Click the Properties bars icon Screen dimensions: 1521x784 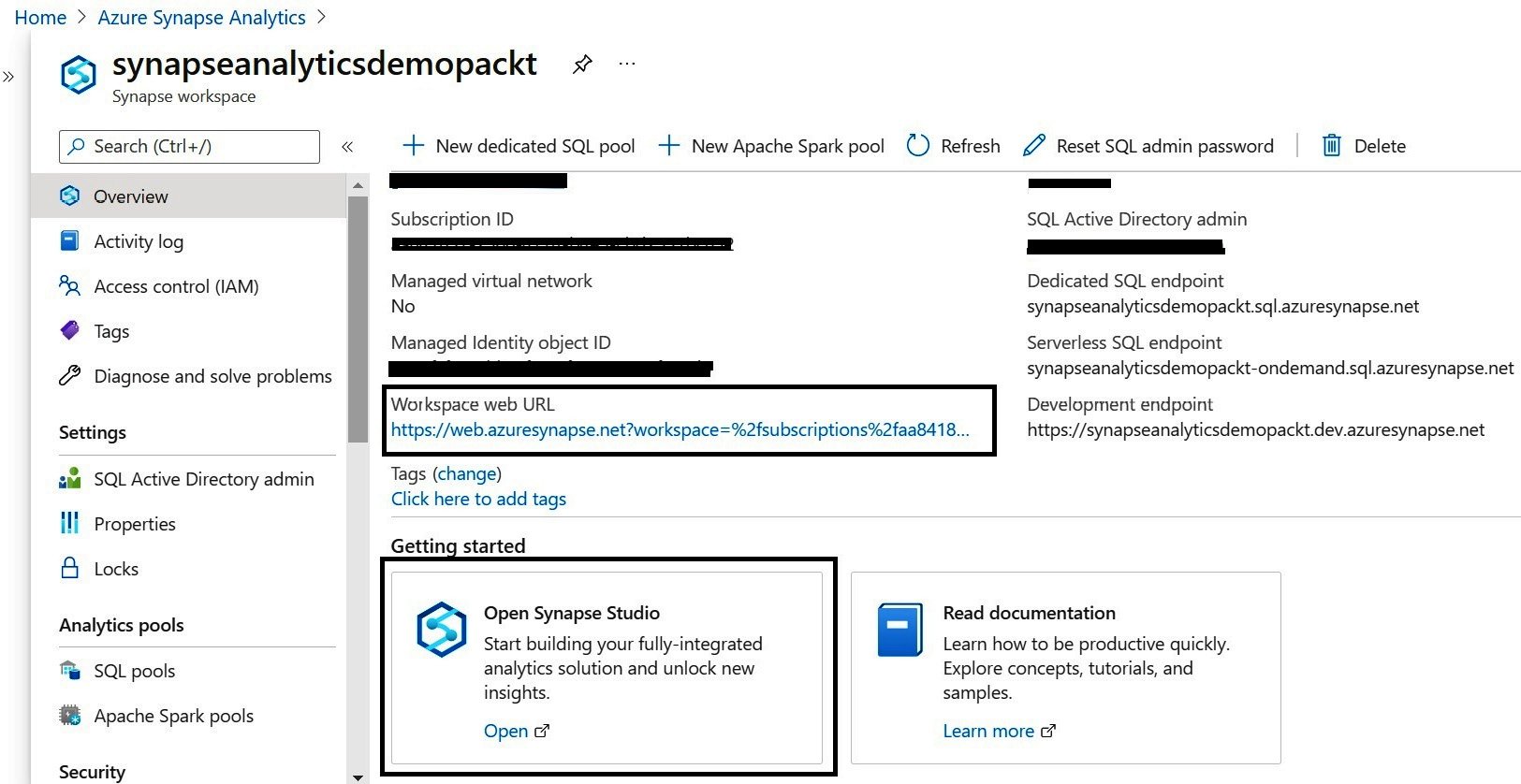pos(70,523)
